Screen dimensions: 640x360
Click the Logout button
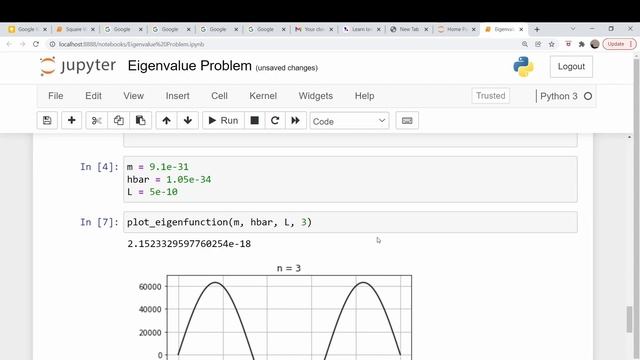click(x=571, y=67)
